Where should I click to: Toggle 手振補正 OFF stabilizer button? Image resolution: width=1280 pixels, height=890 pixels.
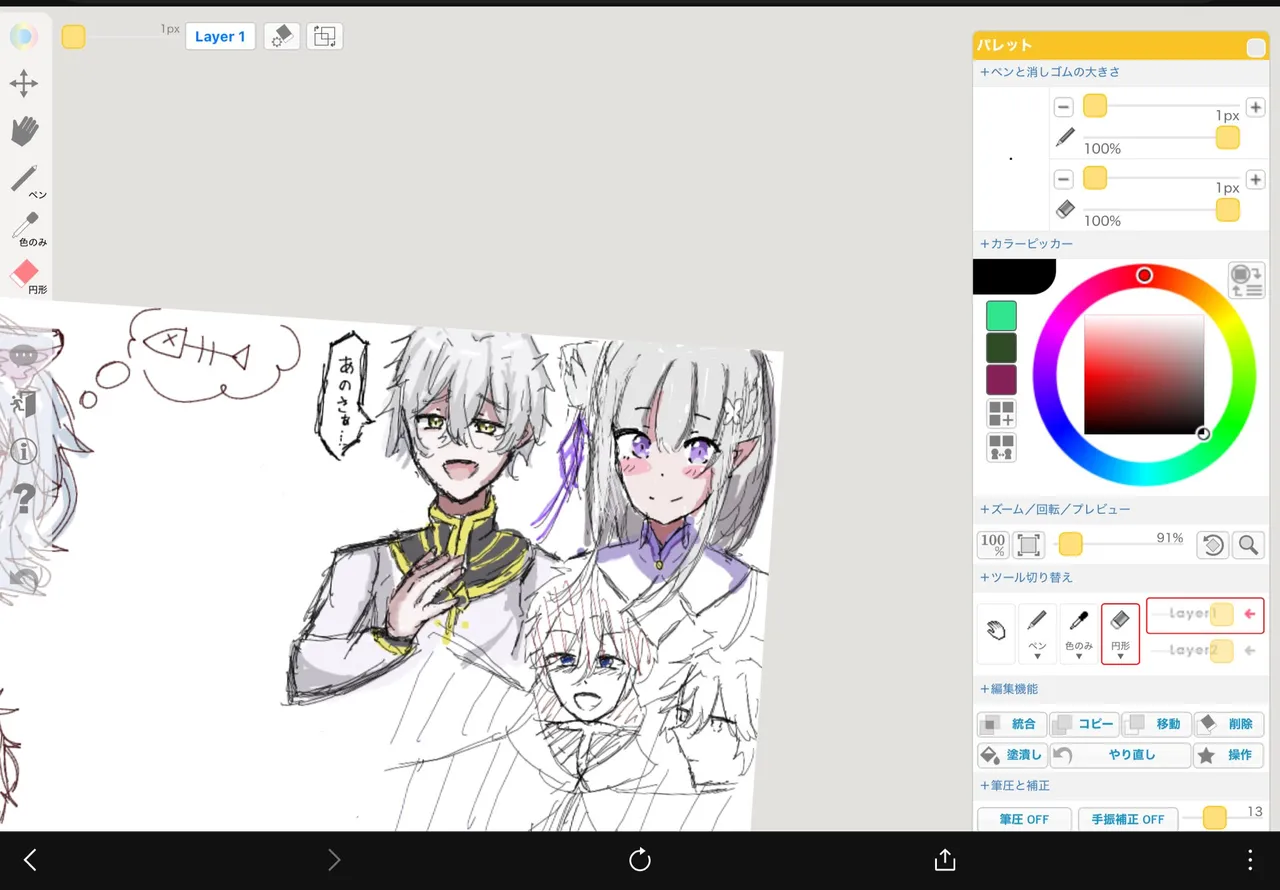1127,819
